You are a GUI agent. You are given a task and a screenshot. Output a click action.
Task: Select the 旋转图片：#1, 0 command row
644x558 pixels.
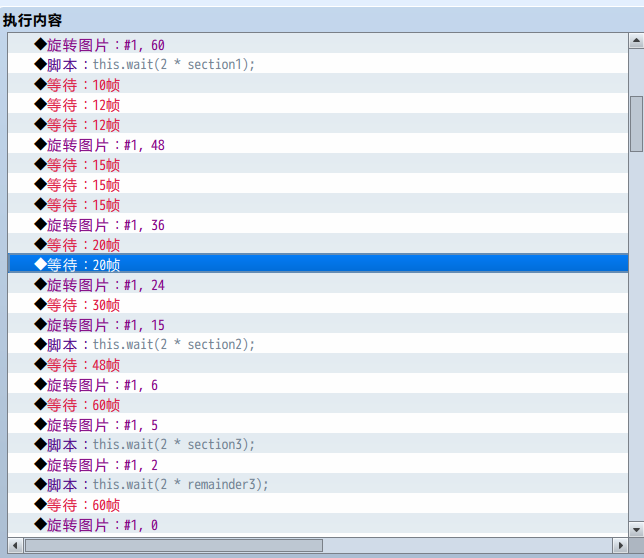318,524
